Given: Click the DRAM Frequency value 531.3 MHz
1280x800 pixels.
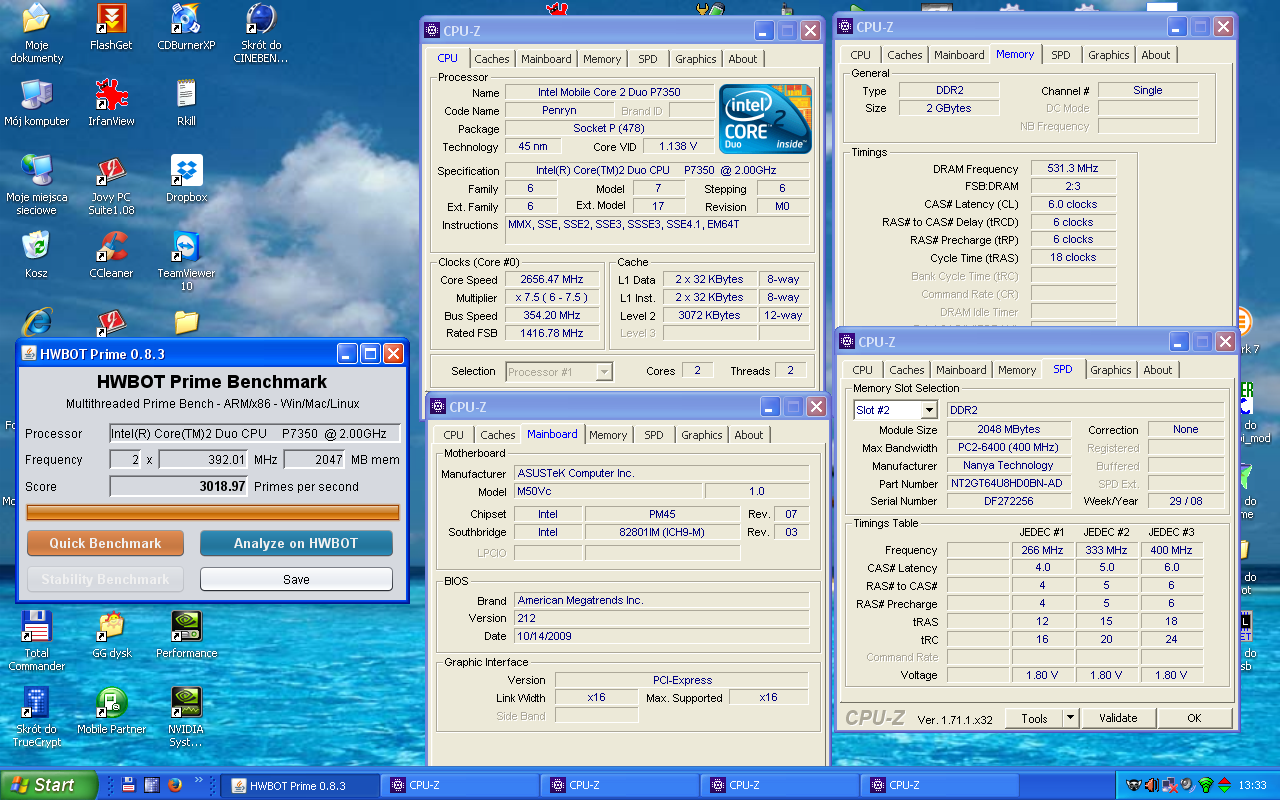Looking at the screenshot, I should pos(1073,168).
